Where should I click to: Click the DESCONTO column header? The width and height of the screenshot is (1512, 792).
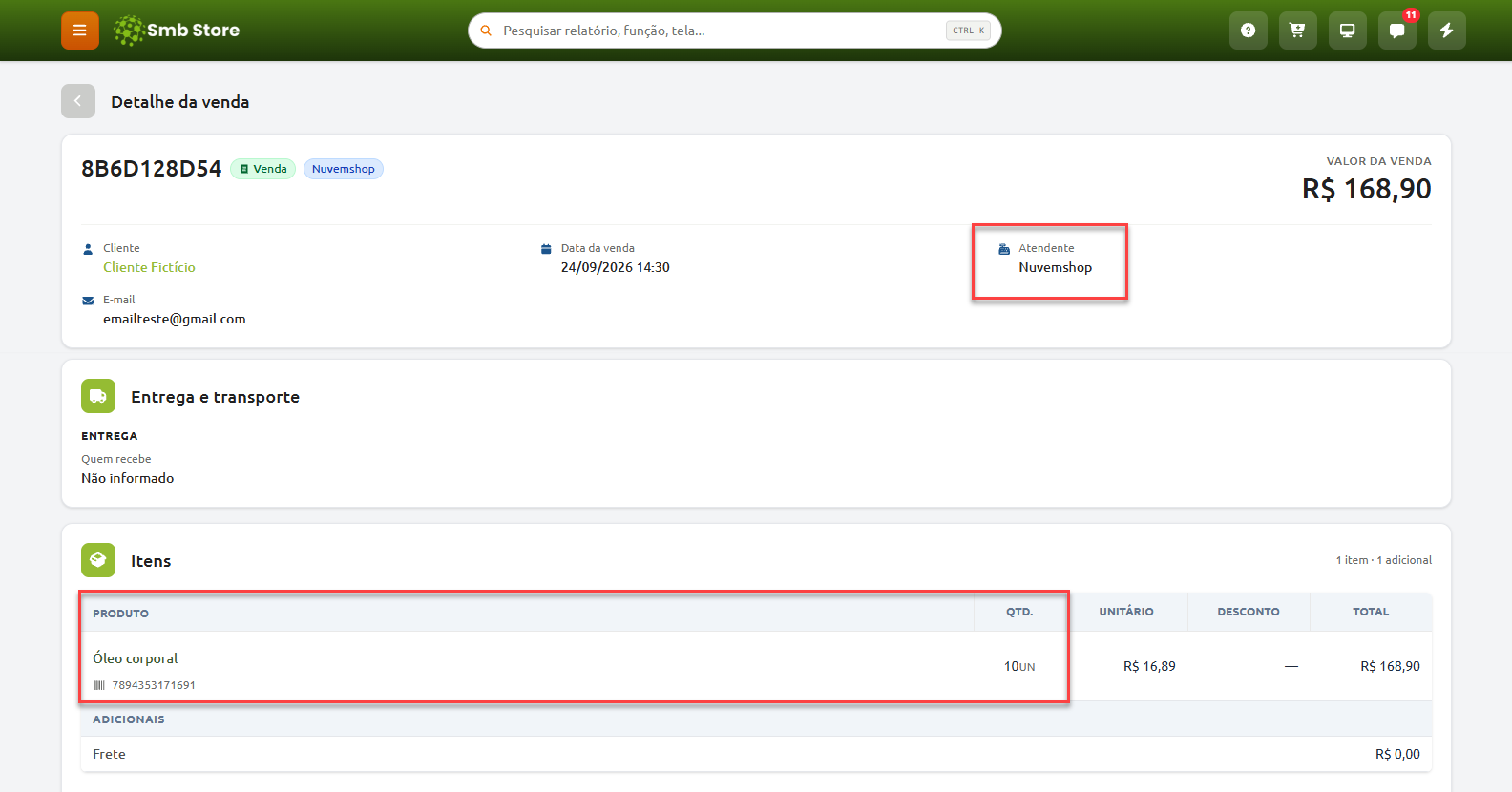(x=1249, y=612)
